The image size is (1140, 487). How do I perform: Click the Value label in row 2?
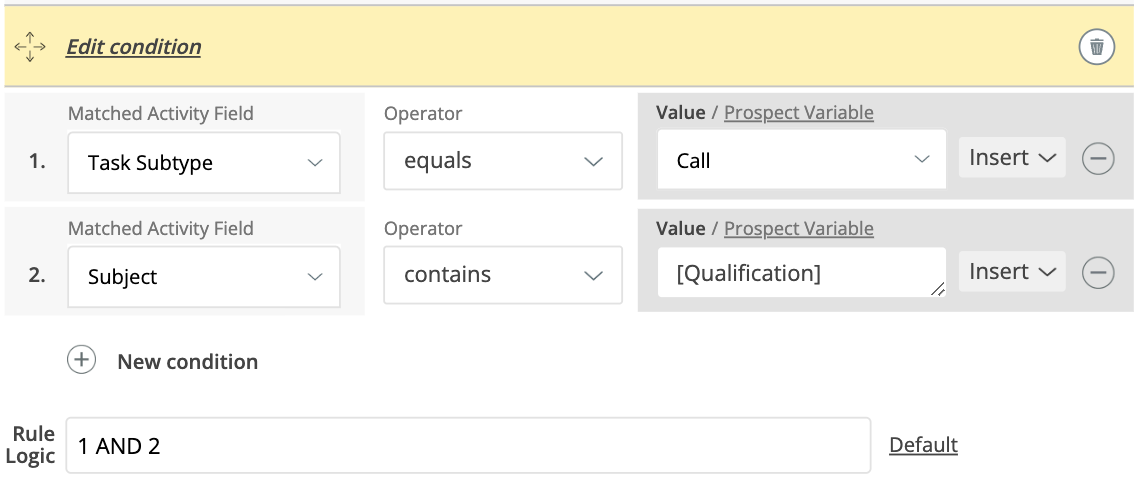click(x=681, y=228)
